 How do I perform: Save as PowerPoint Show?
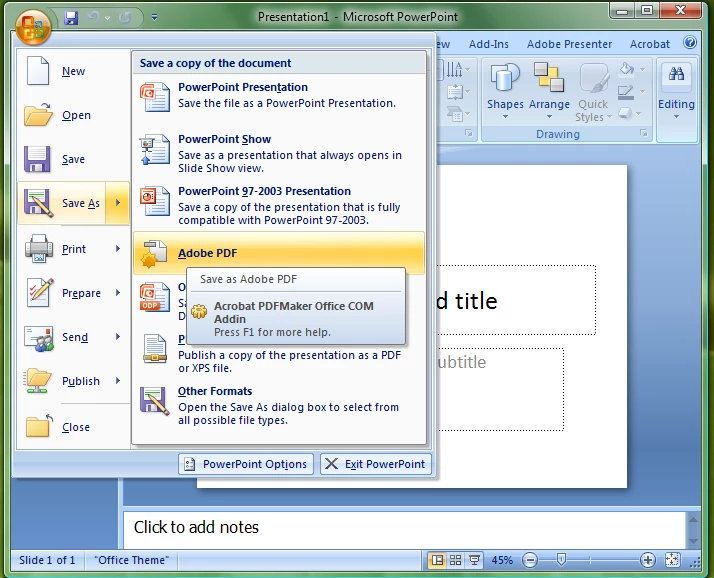coord(279,153)
